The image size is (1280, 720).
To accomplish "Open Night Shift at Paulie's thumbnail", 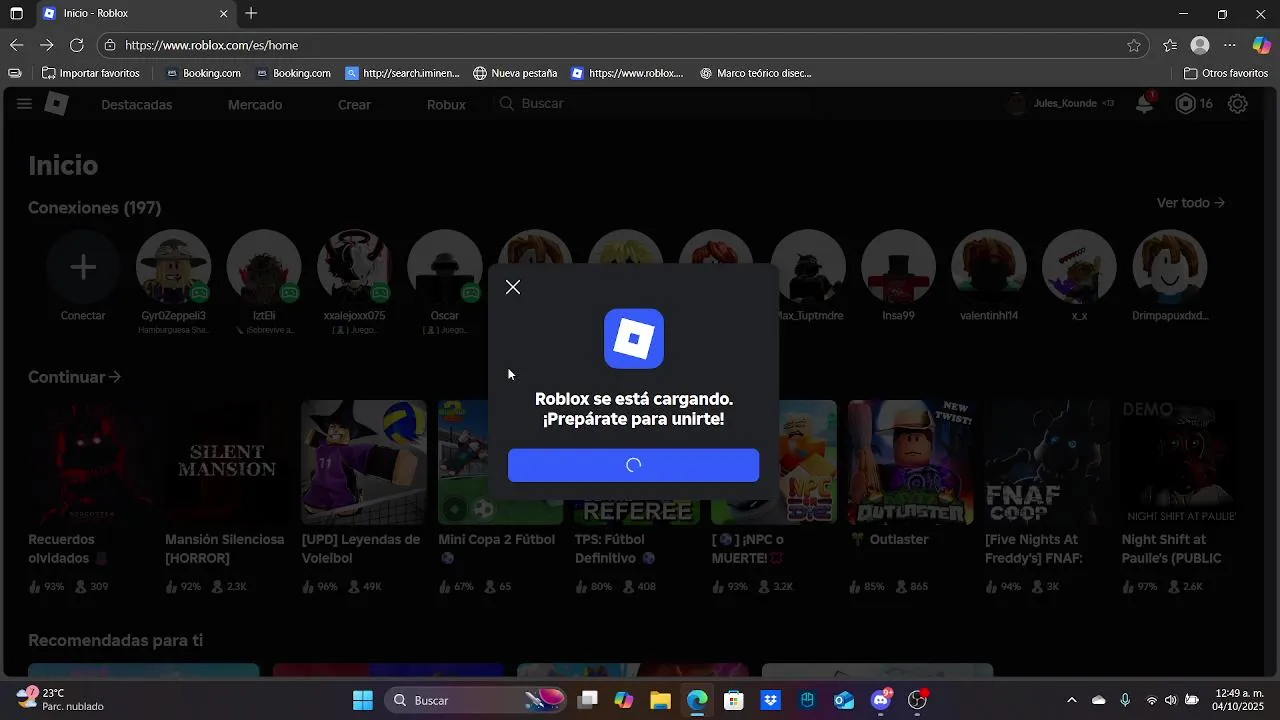I will tap(1184, 462).
